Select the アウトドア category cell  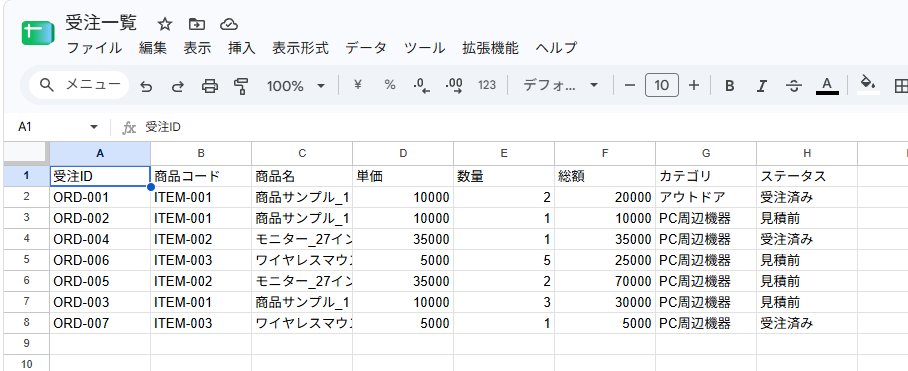pyautogui.click(x=706, y=197)
